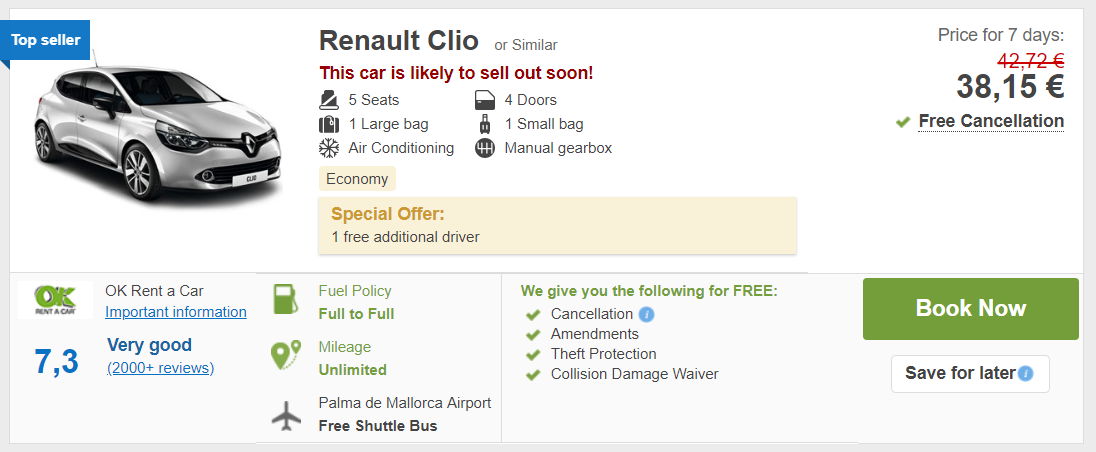This screenshot has width=1096, height=452.
Task: Click the small bag icon
Action: pos(485,124)
